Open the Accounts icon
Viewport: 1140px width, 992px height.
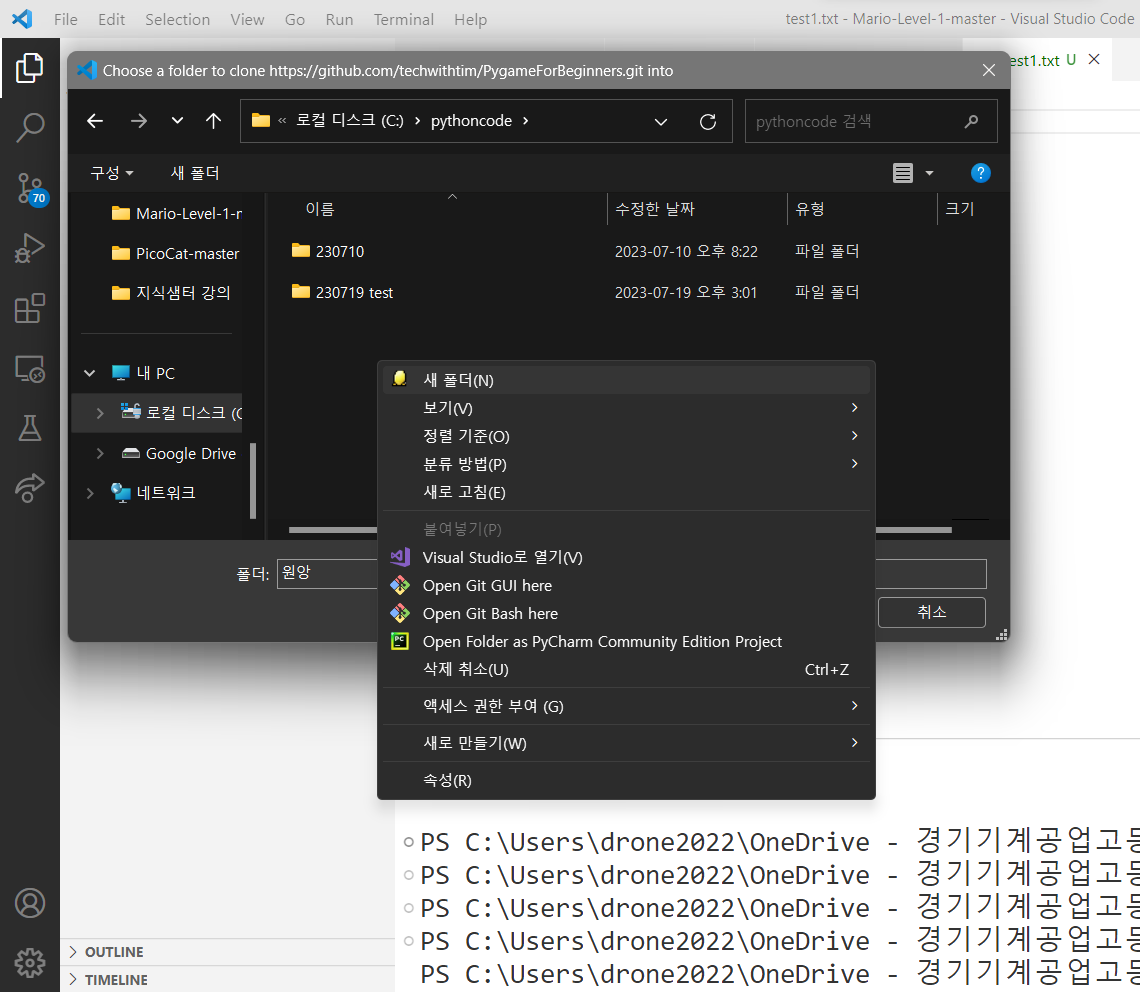(30, 903)
